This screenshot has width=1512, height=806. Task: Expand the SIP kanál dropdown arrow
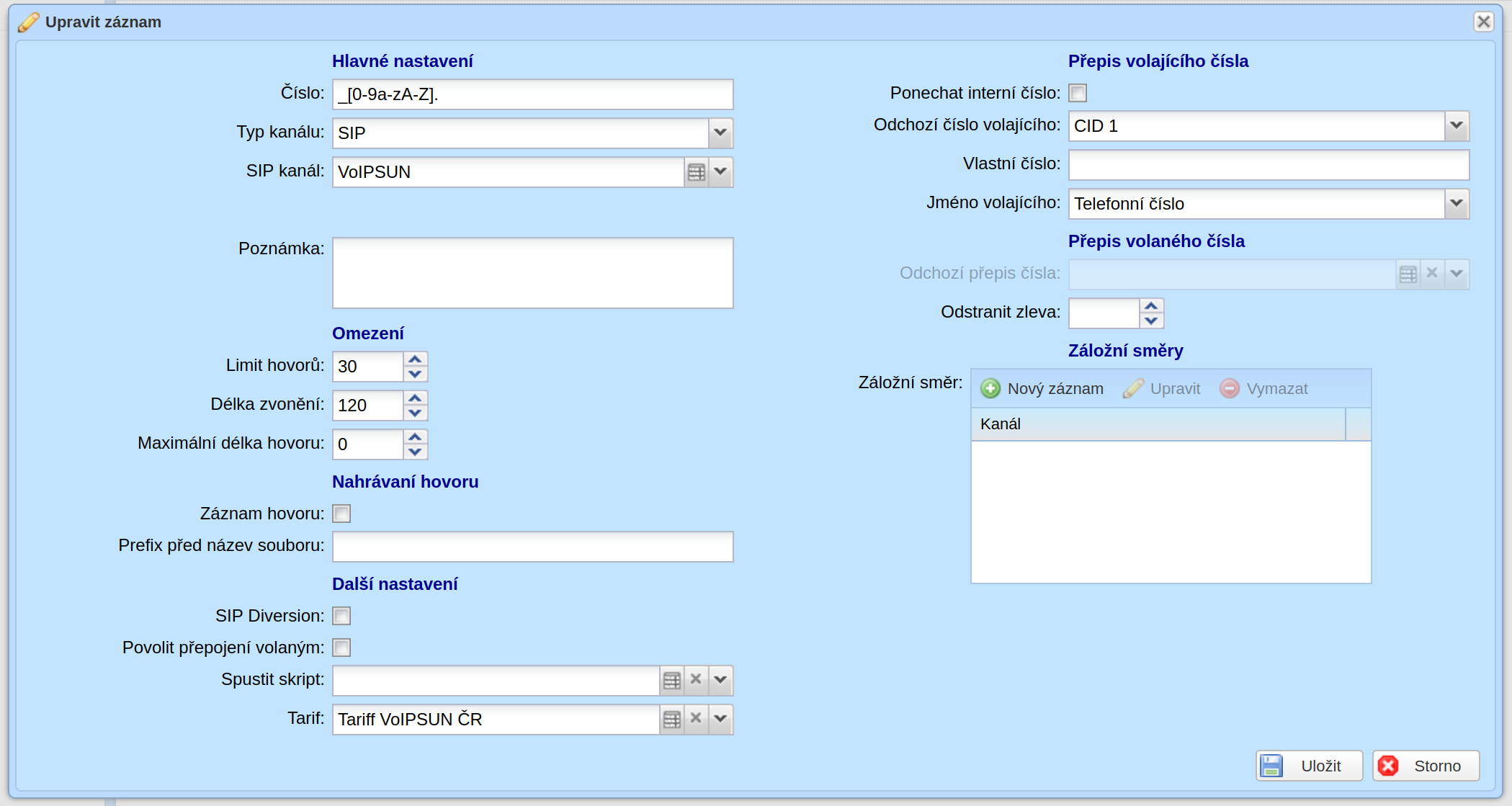point(720,172)
